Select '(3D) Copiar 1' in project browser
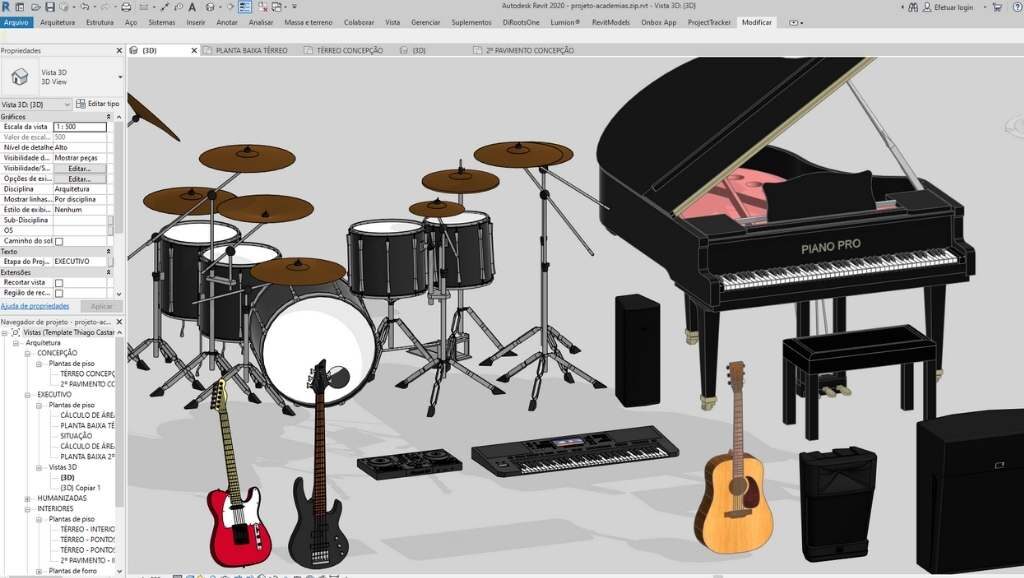 (x=82, y=487)
